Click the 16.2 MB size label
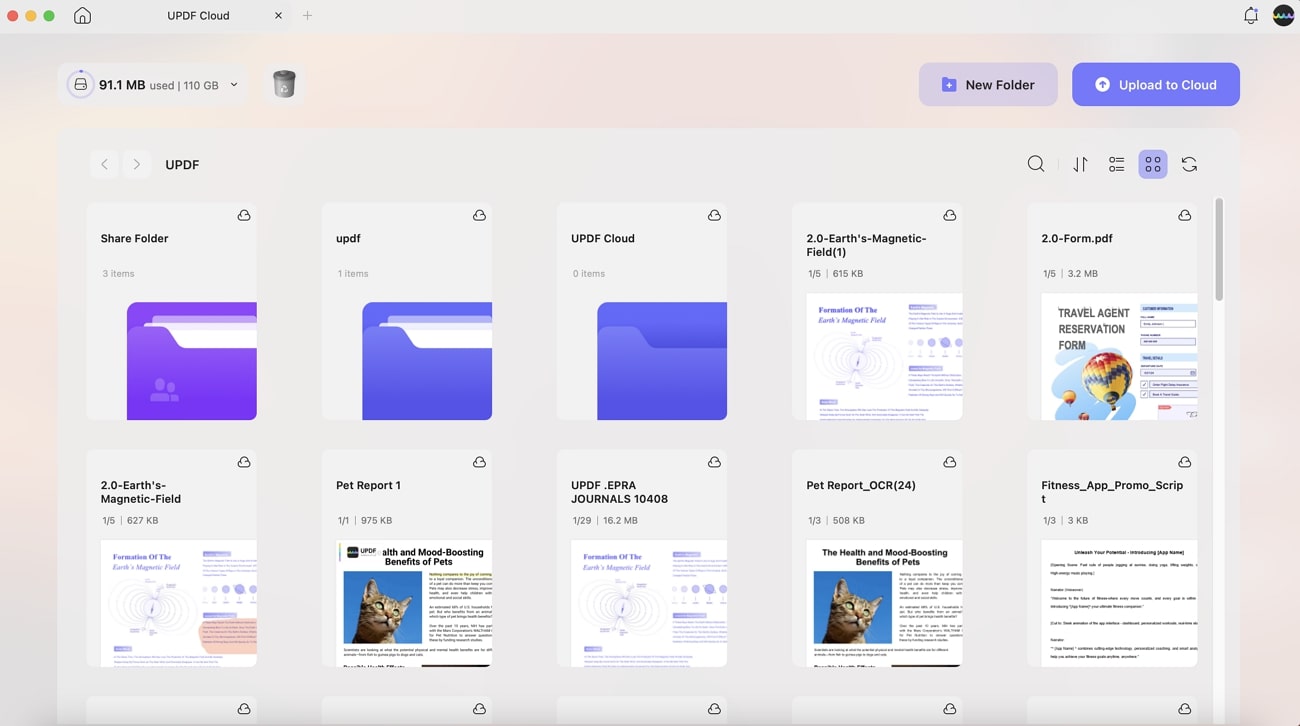1300x726 pixels. pos(619,520)
